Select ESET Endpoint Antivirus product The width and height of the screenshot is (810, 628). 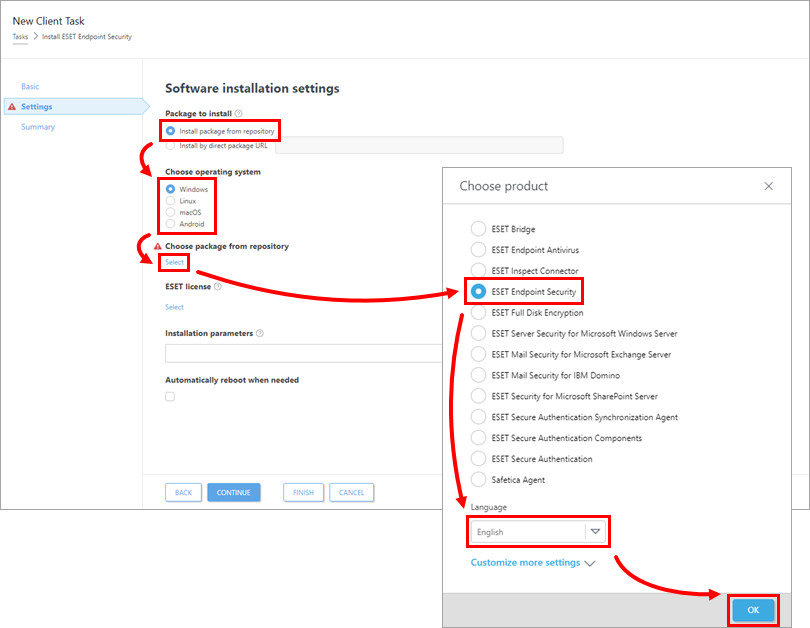point(478,249)
